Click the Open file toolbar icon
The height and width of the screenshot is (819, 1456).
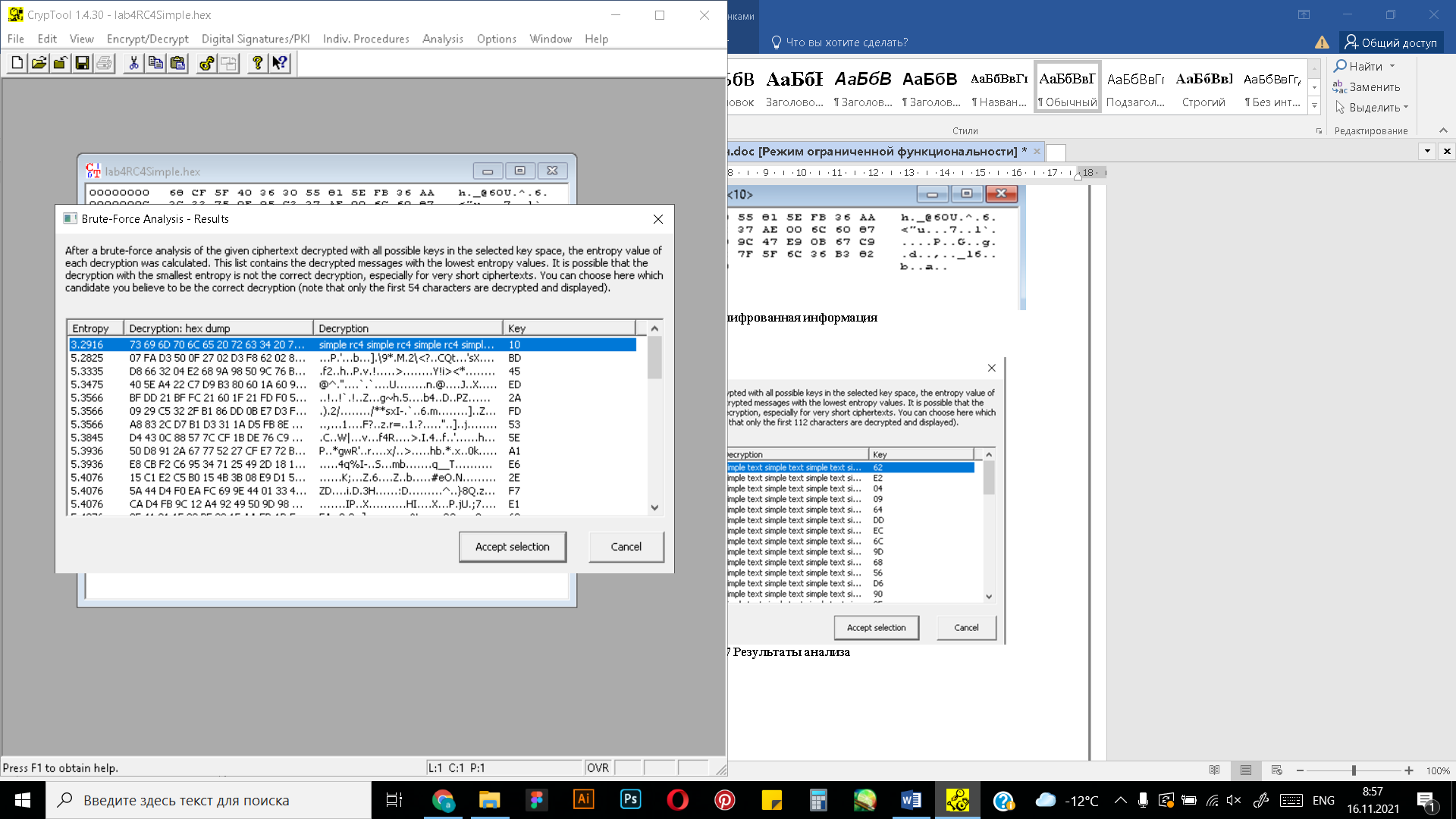39,64
